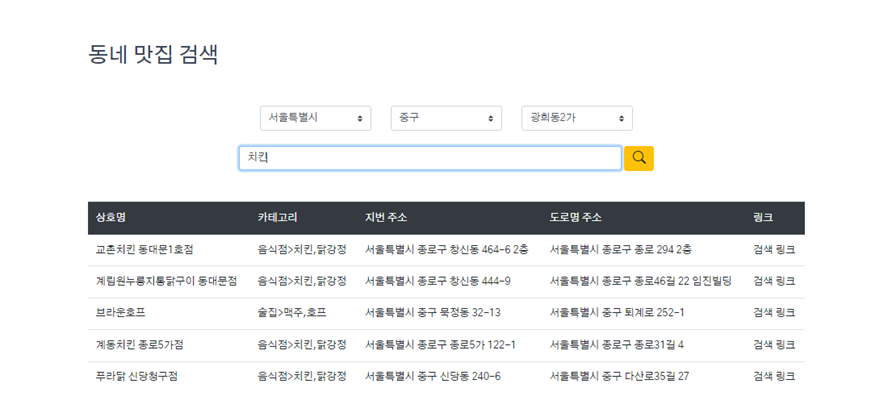Image resolution: width=888 pixels, height=420 pixels.
Task: Click address 서울특별시 종로구 종로5가 122-1
Action: (440, 345)
